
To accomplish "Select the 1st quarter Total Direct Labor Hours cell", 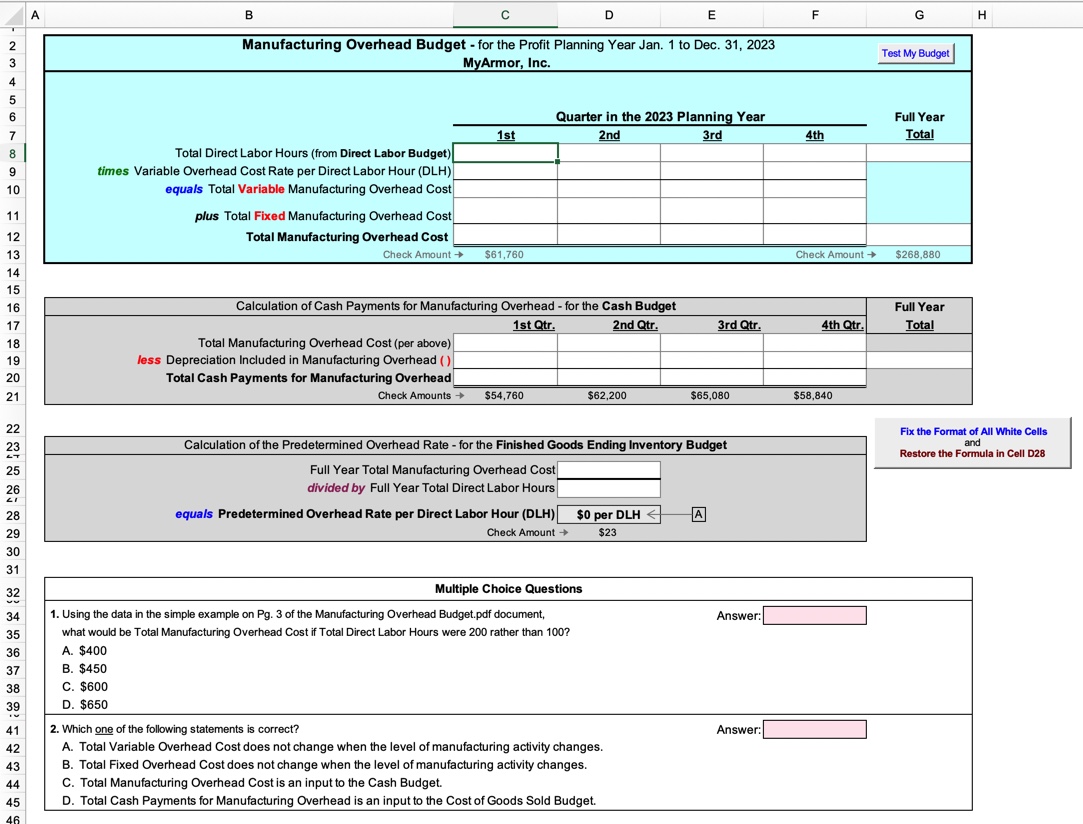I will coord(505,152).
